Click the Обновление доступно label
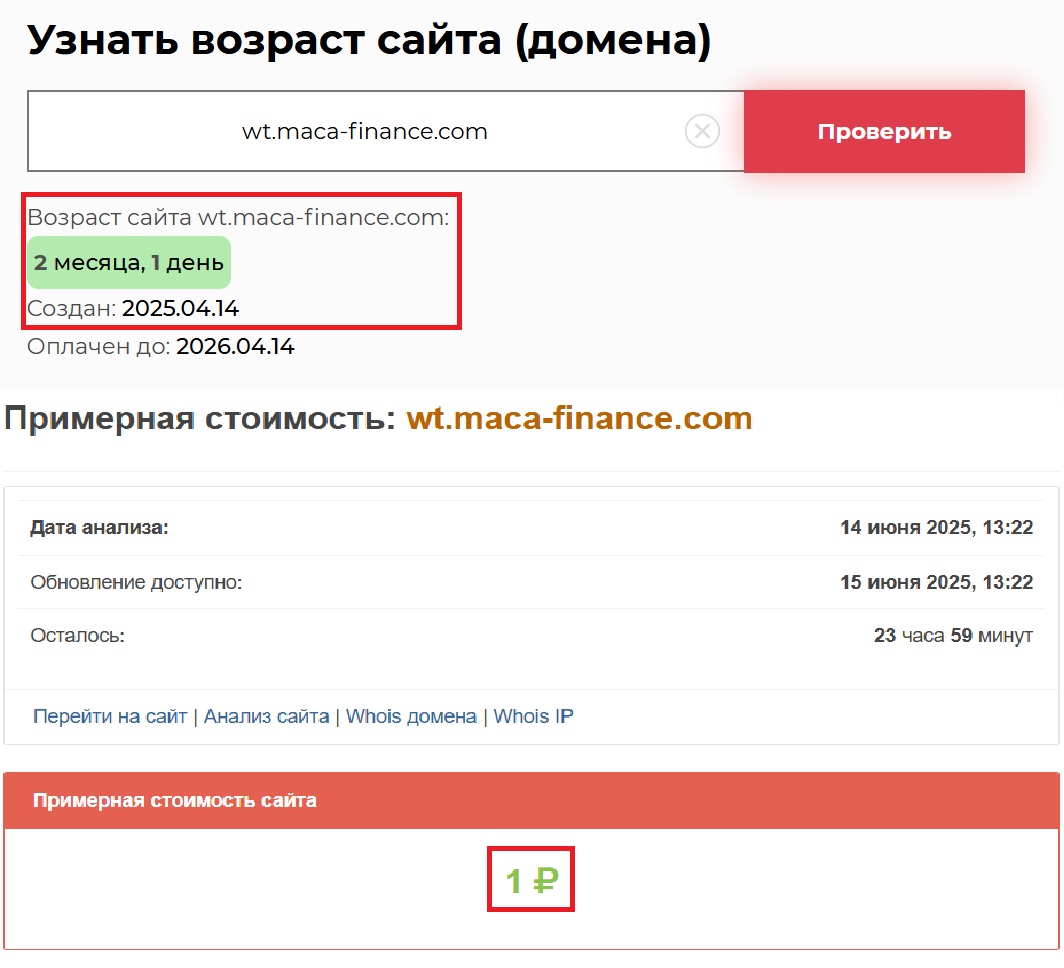Viewport: 1064px width, 968px height. tap(136, 581)
